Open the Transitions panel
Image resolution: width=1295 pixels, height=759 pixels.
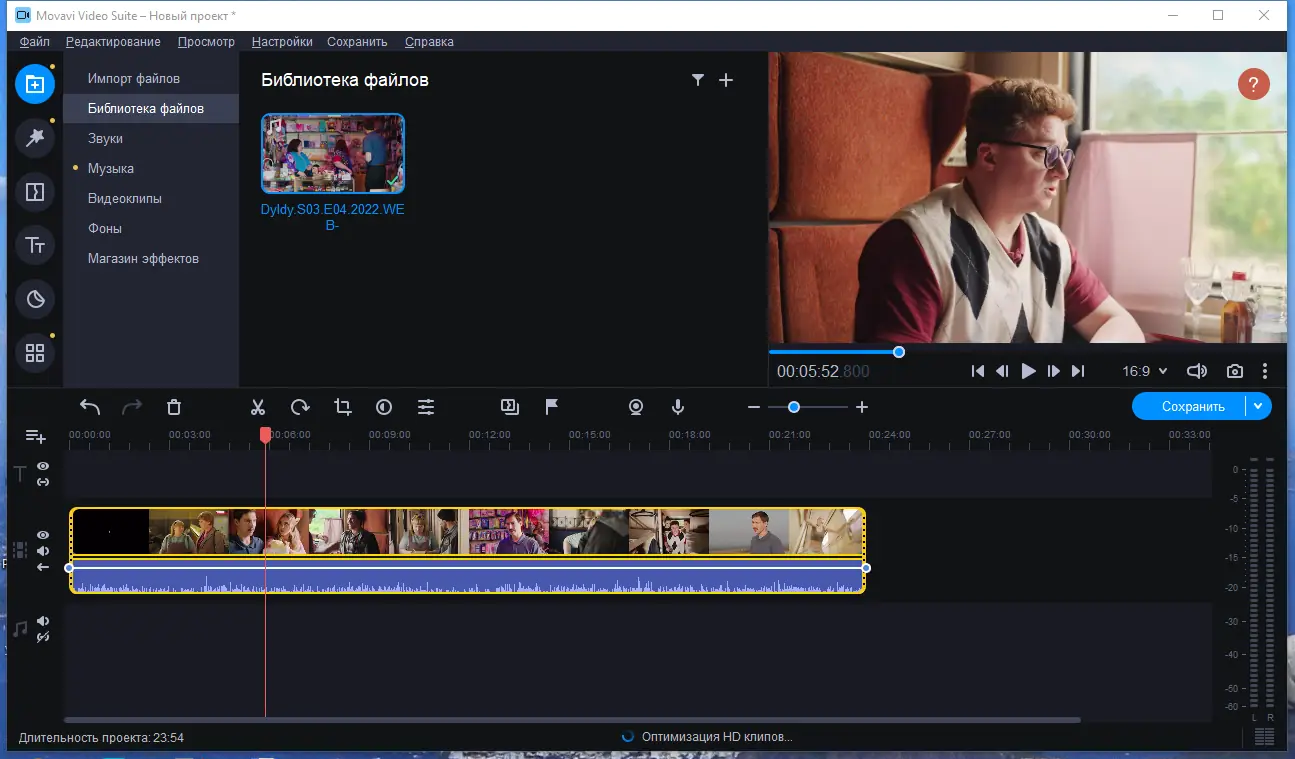pos(35,191)
